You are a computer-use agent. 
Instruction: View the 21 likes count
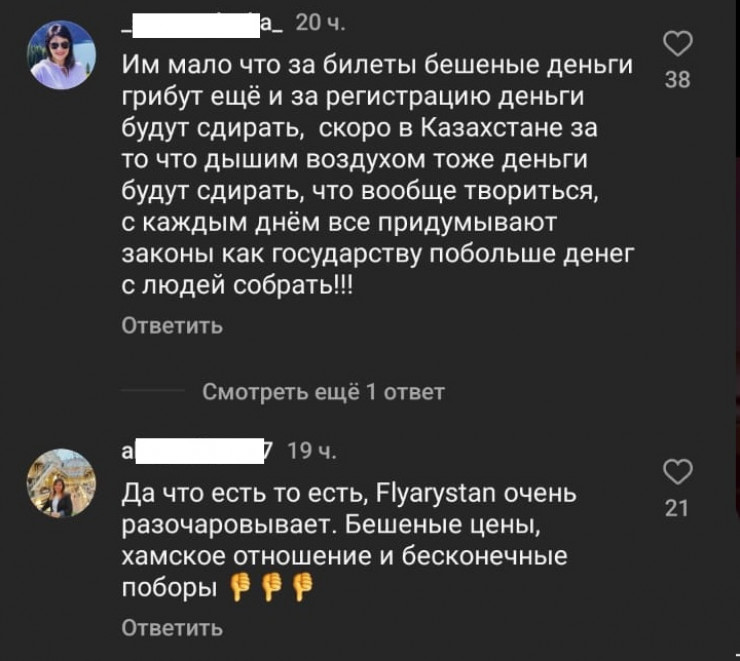click(678, 508)
